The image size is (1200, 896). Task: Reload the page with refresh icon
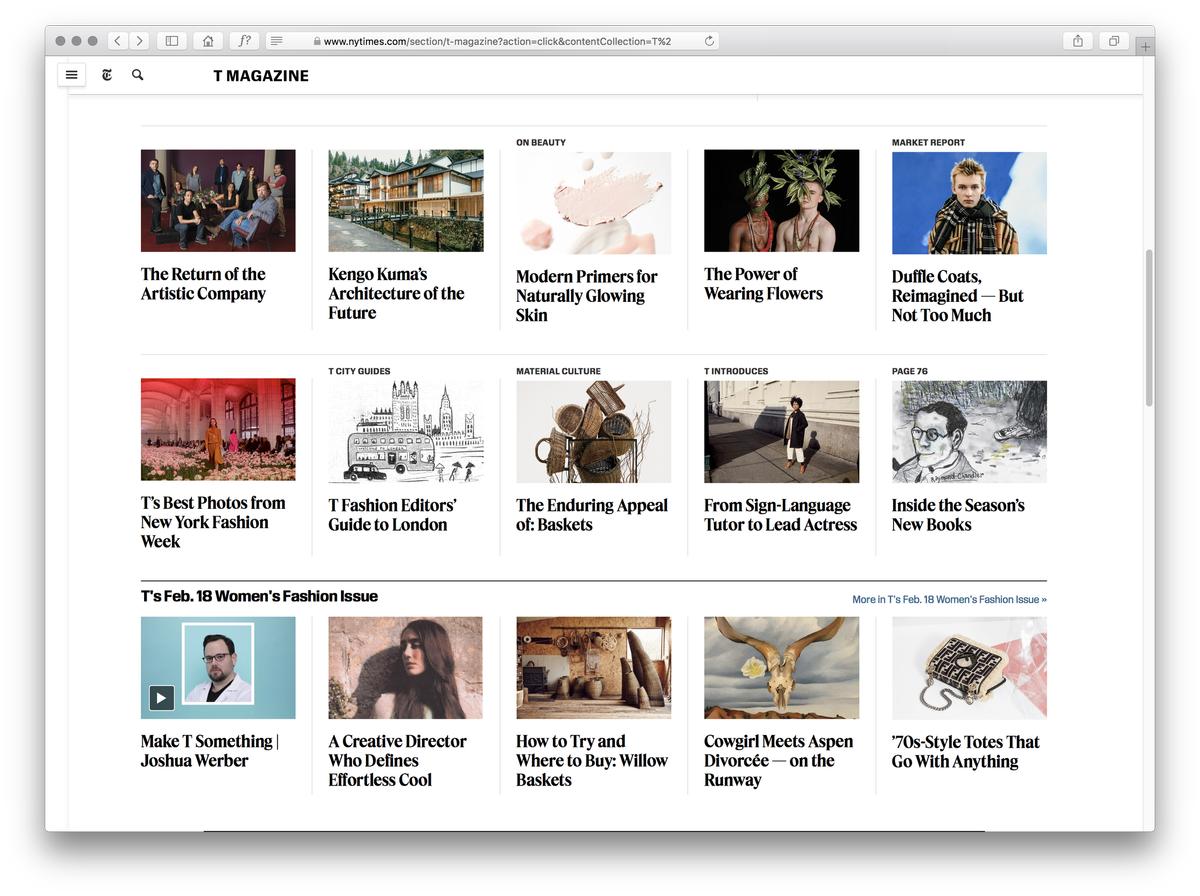709,41
